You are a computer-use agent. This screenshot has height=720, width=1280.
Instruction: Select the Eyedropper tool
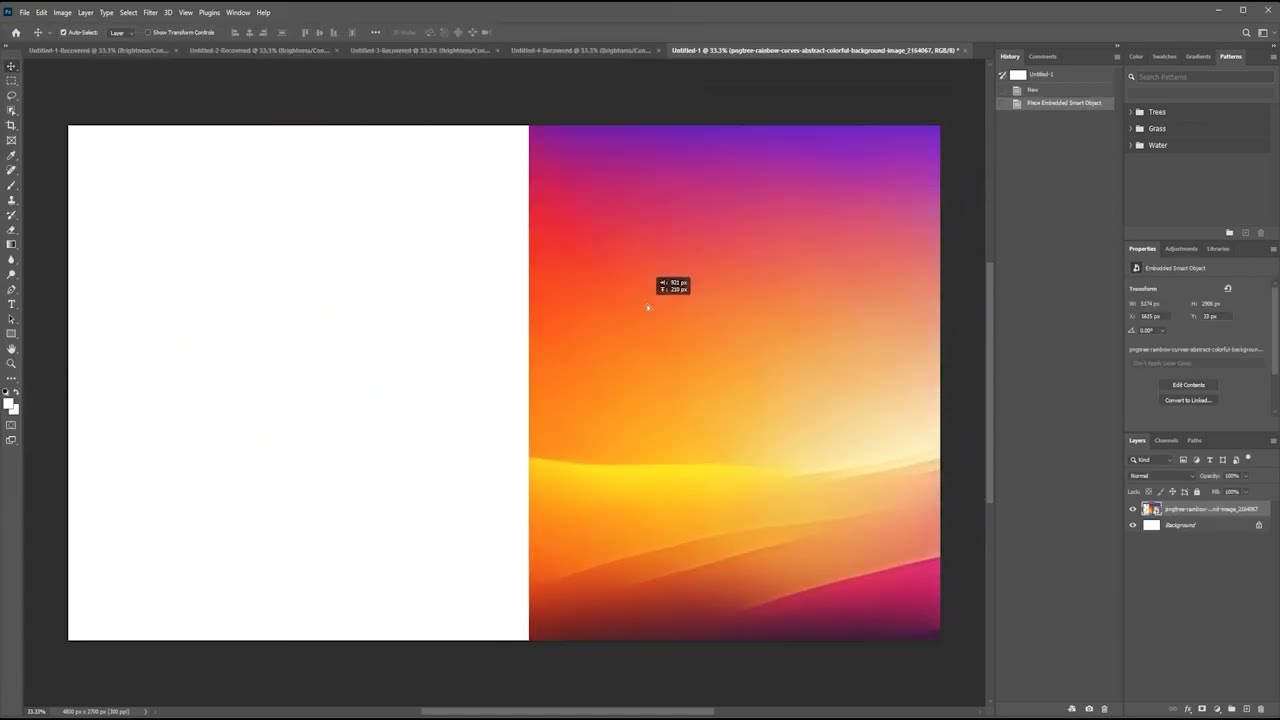pyautogui.click(x=11, y=155)
